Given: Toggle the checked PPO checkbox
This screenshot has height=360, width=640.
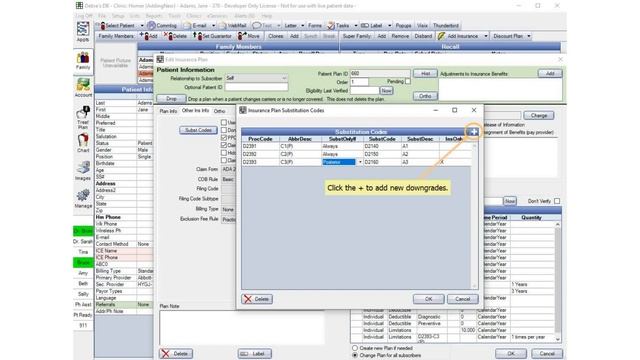Looking at the screenshot, I should tap(224, 138).
